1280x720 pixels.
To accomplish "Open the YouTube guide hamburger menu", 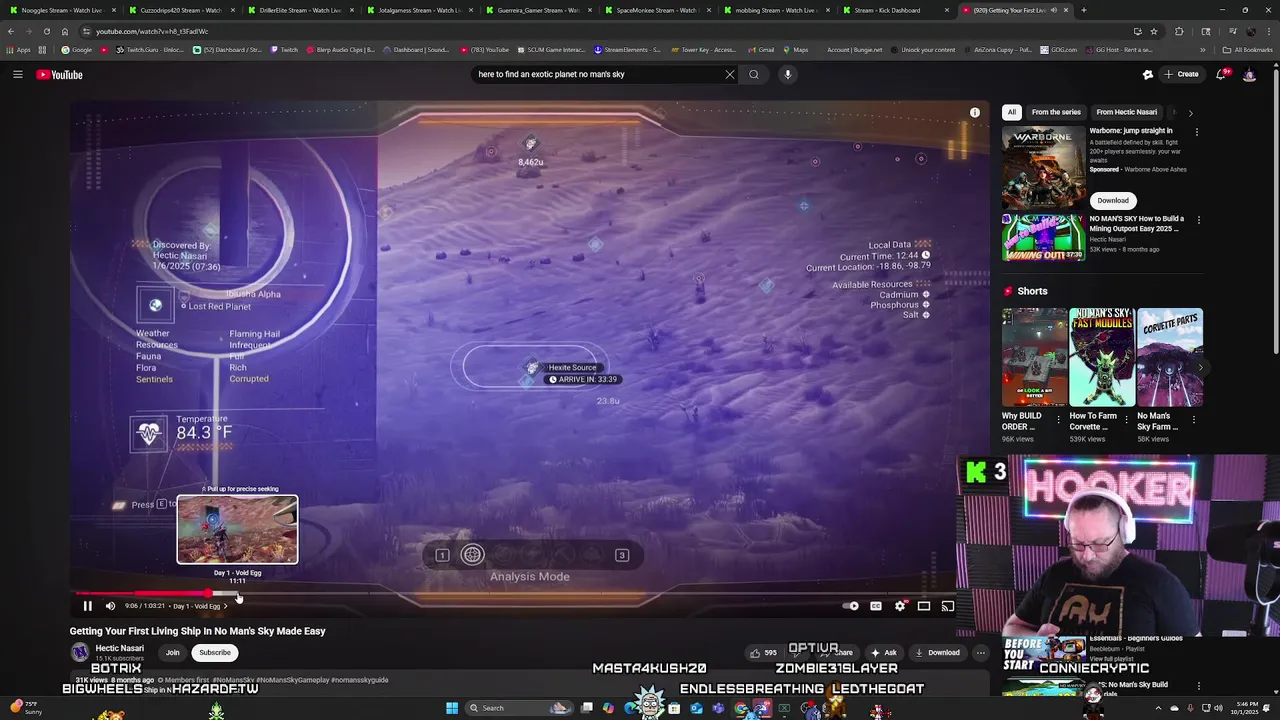I will [x=18, y=74].
